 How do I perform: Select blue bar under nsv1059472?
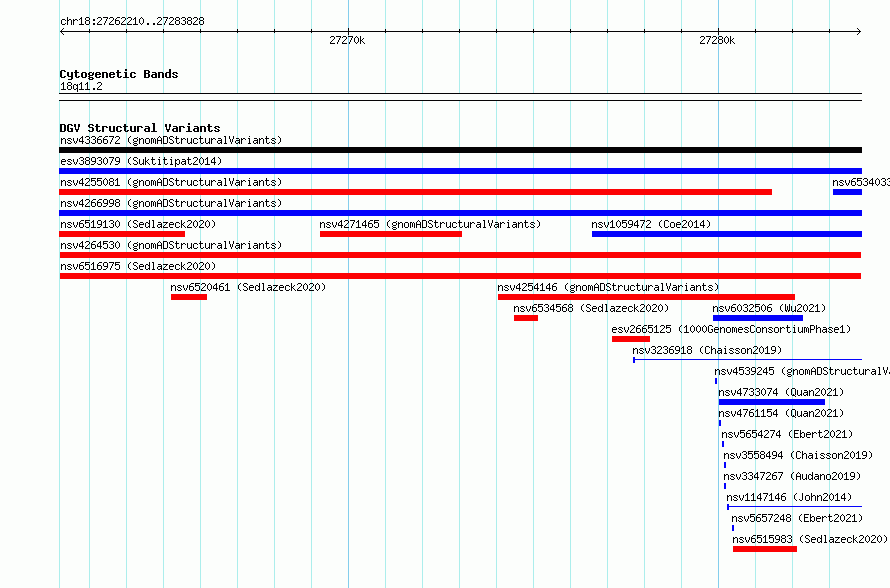pos(727,234)
